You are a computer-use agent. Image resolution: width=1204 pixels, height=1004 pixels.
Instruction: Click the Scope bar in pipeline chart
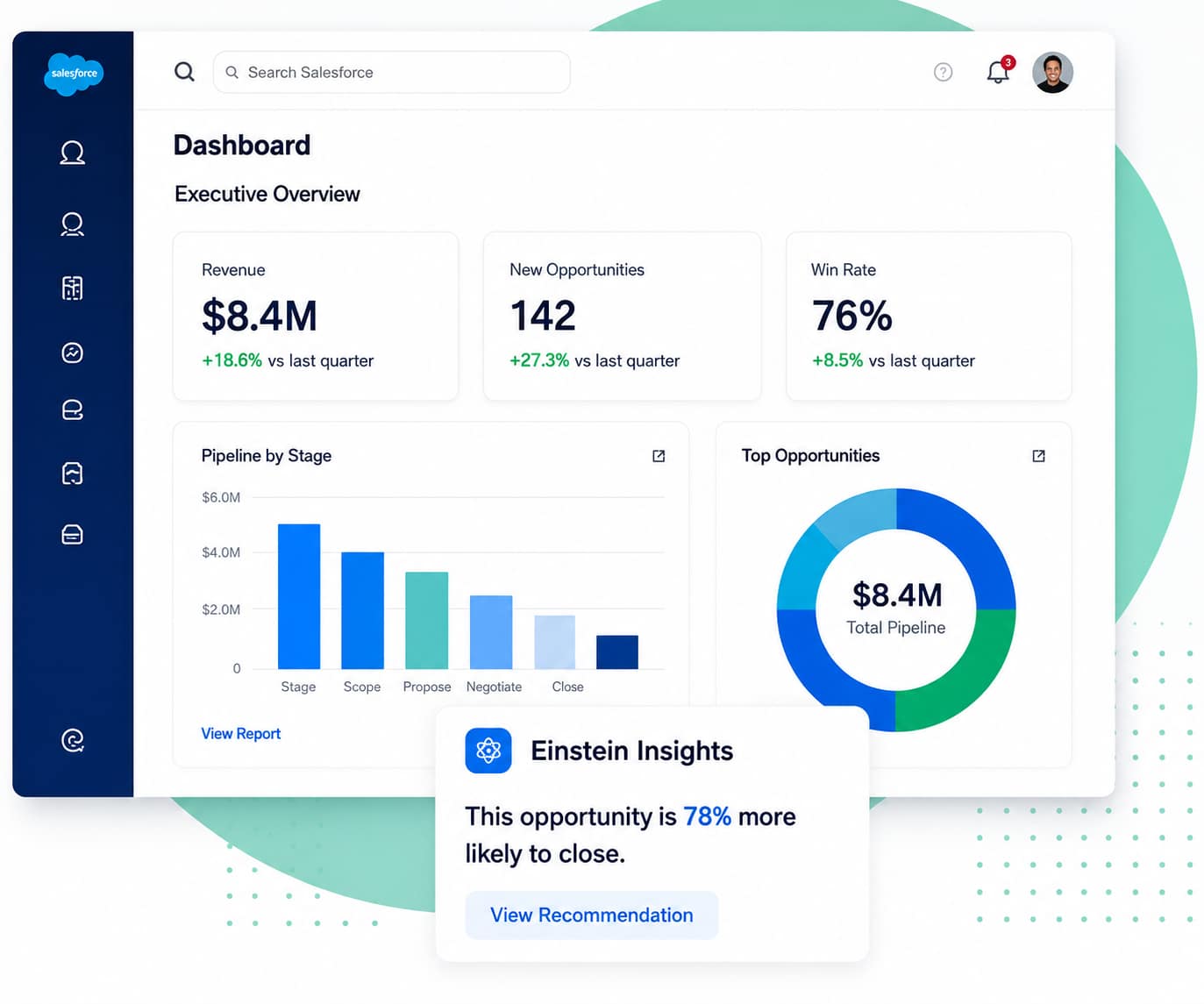363,610
